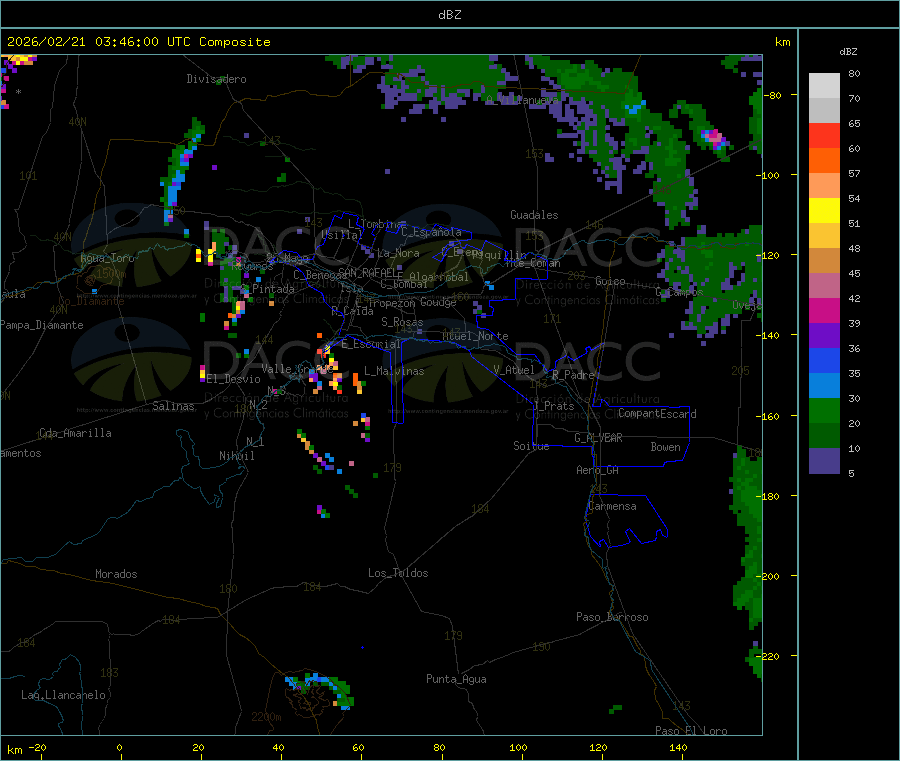
Task: Click the Salinas label
Action: 173,406
